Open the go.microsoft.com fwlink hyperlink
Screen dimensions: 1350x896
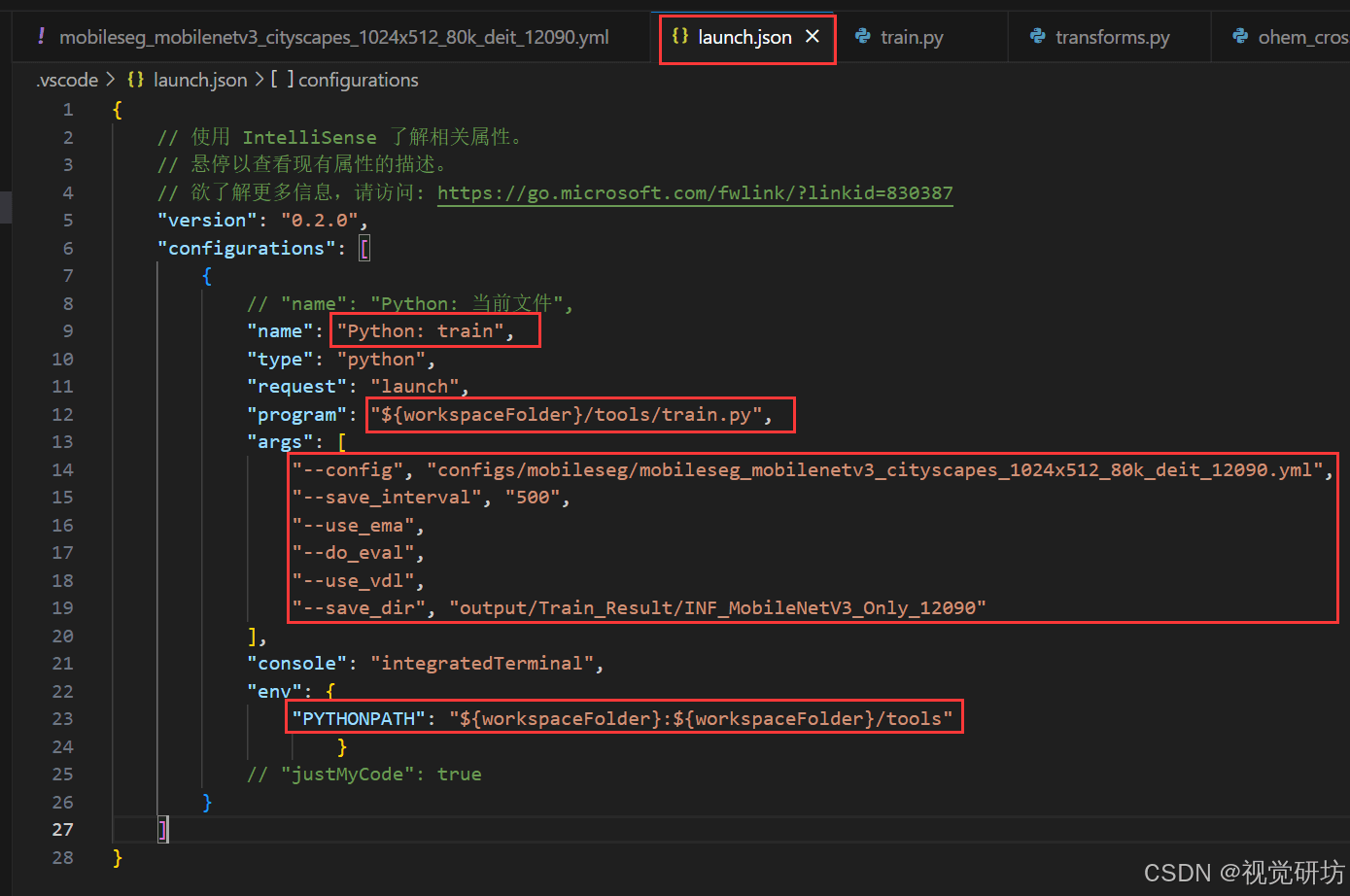[694, 192]
